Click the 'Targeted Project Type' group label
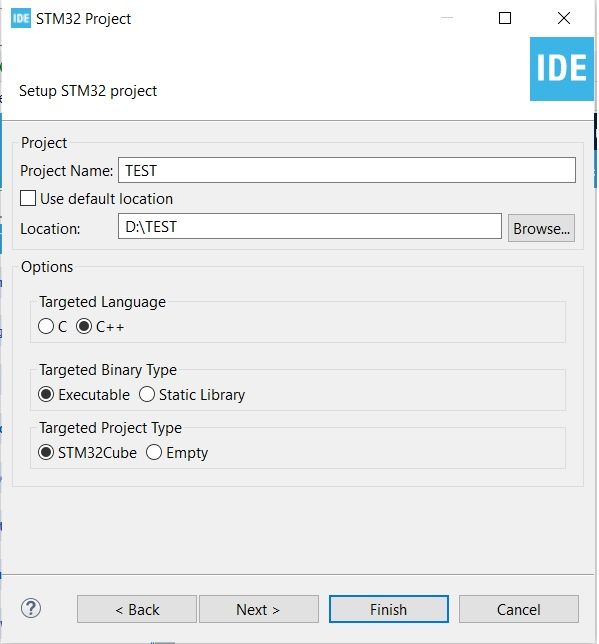The width and height of the screenshot is (599, 644). click(111, 428)
